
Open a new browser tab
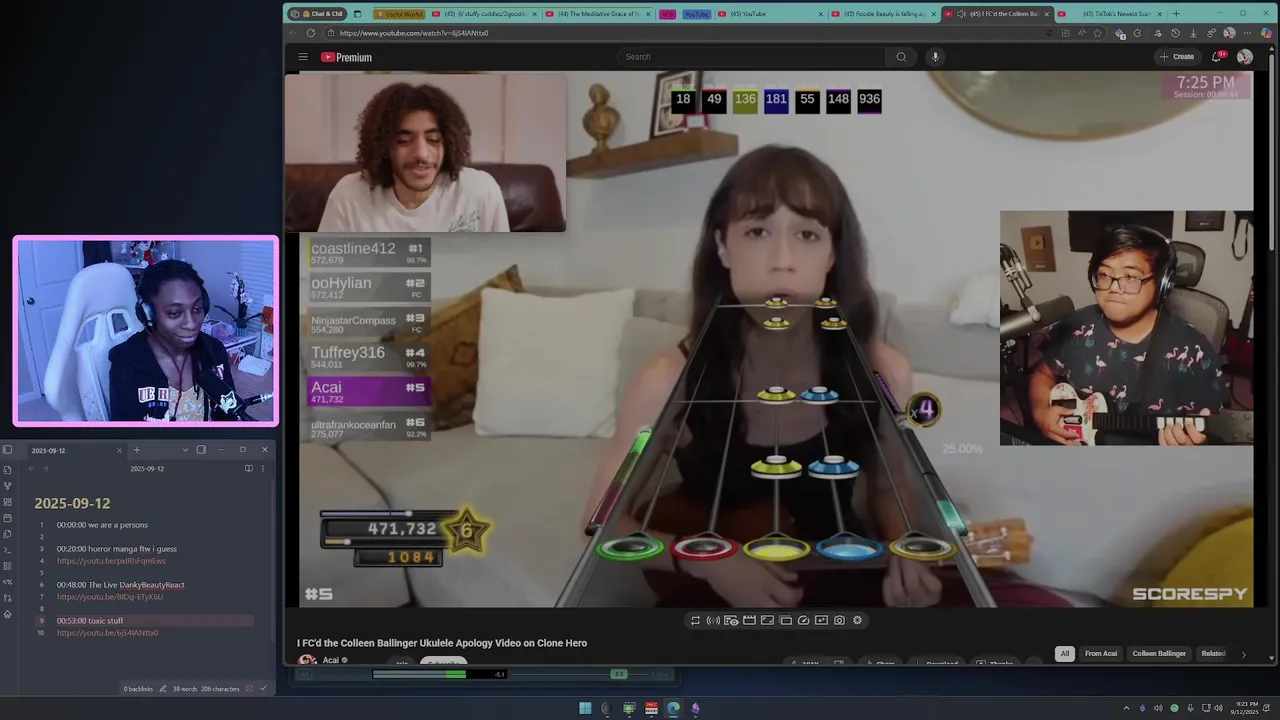(1176, 14)
